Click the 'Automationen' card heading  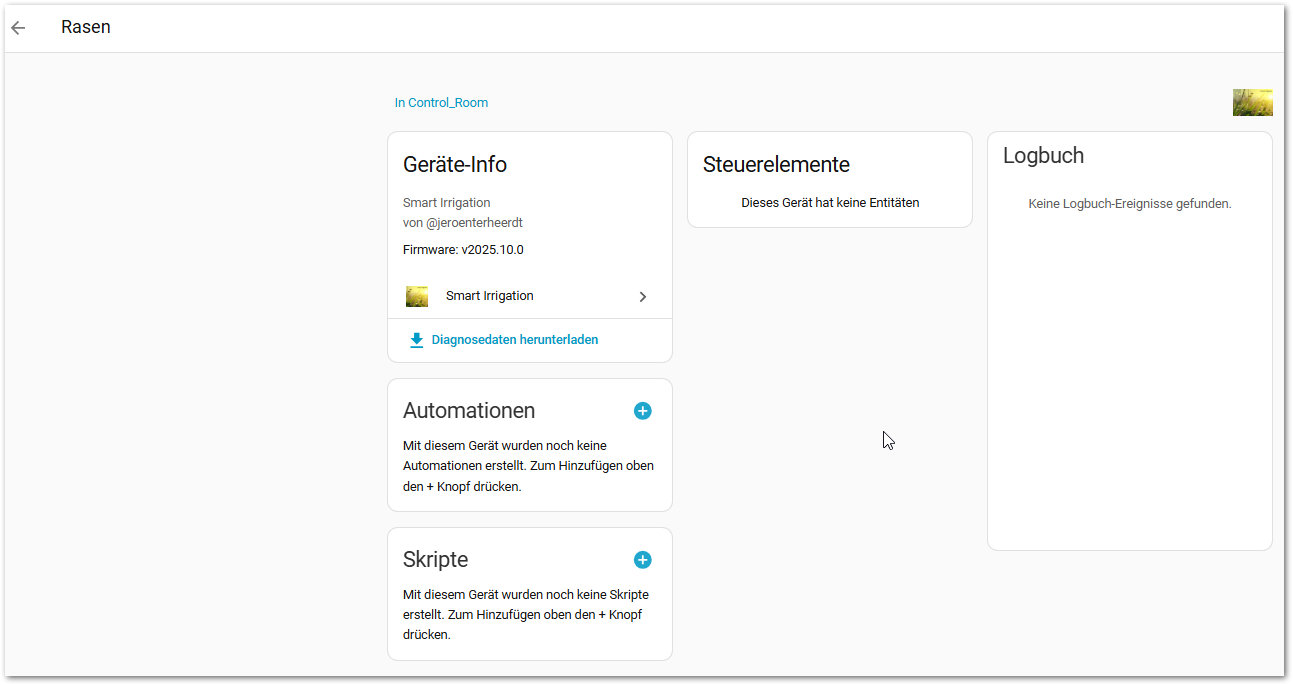click(468, 411)
